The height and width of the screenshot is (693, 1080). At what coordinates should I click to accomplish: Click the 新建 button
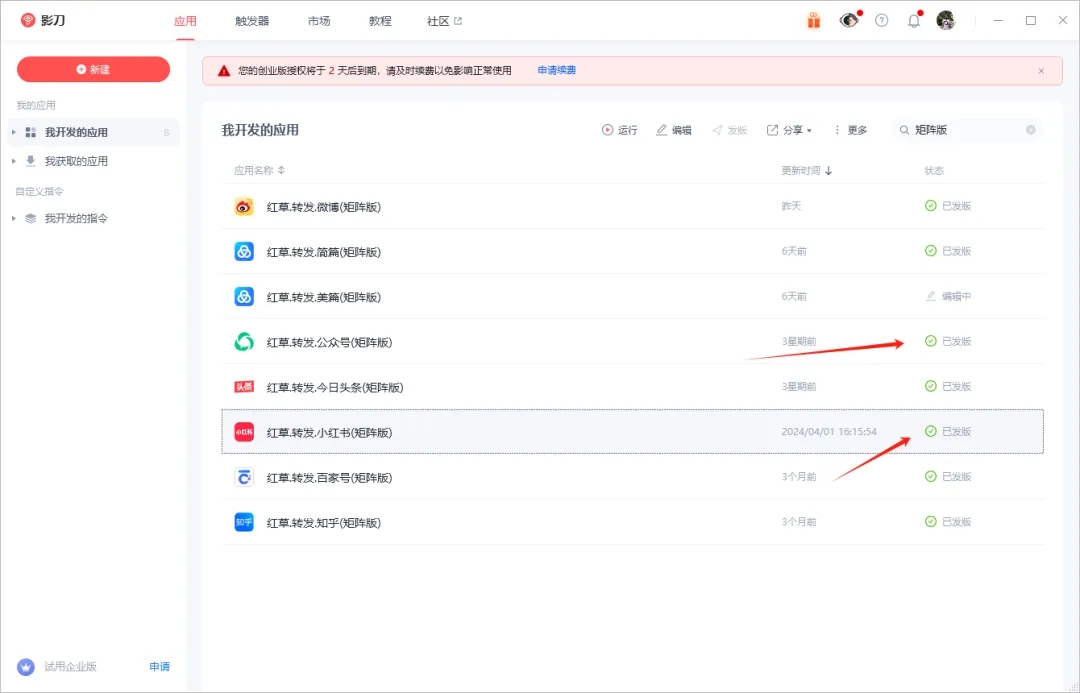coord(94,70)
